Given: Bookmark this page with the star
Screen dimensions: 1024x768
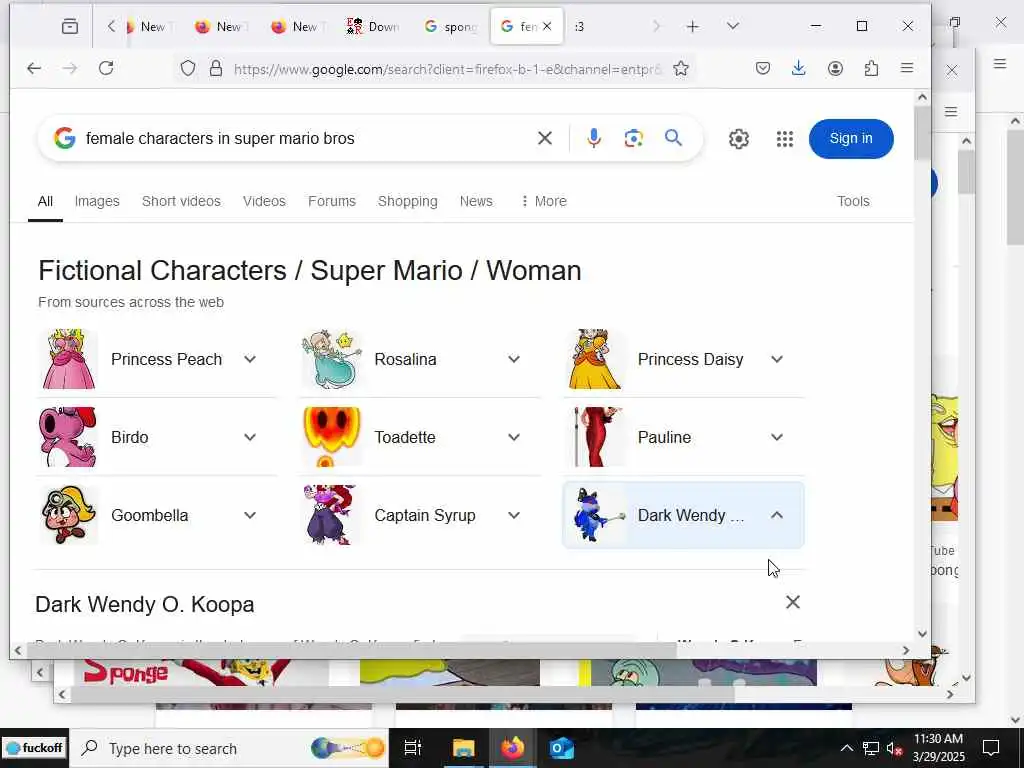Looking at the screenshot, I should [x=680, y=69].
